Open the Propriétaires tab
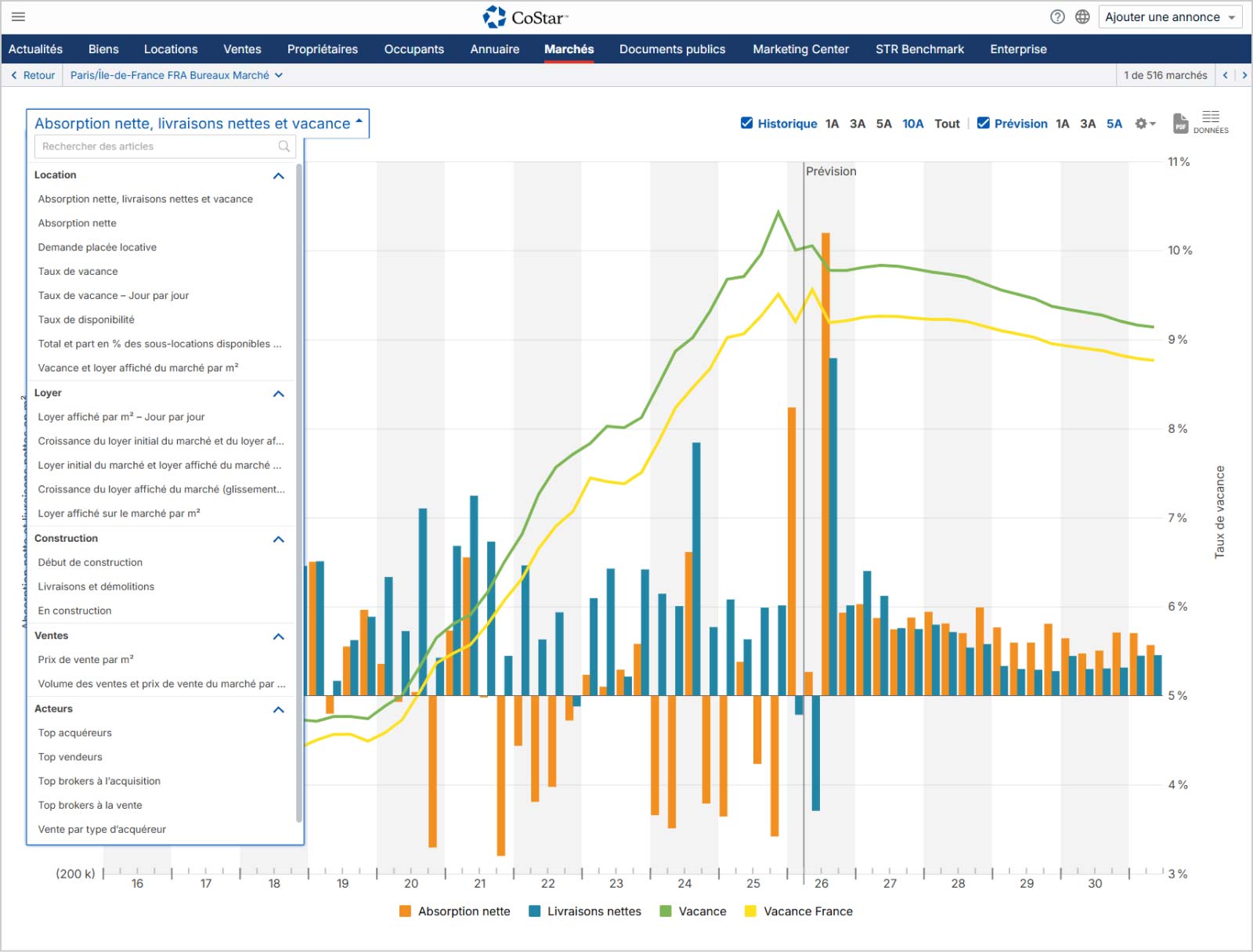The width and height of the screenshot is (1253, 952). 322,49
